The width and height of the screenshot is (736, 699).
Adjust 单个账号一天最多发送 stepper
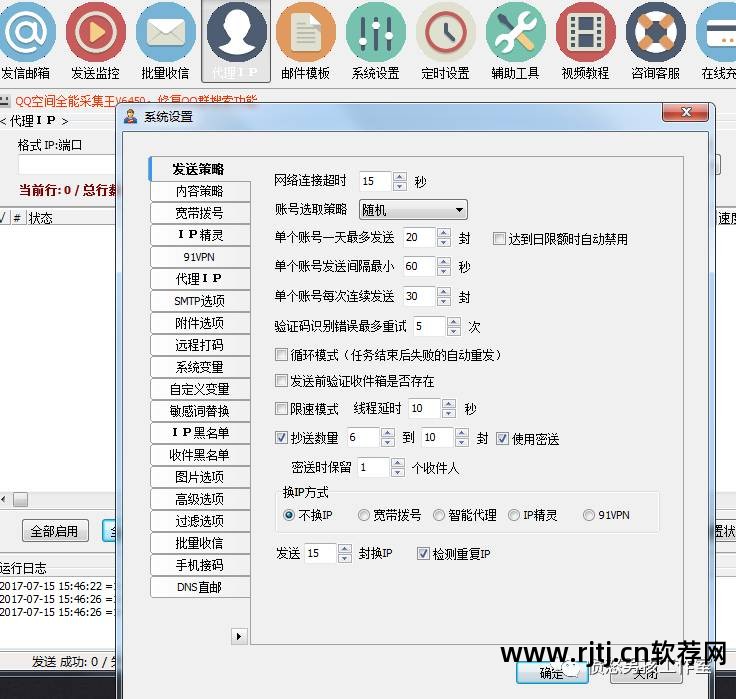click(x=444, y=238)
